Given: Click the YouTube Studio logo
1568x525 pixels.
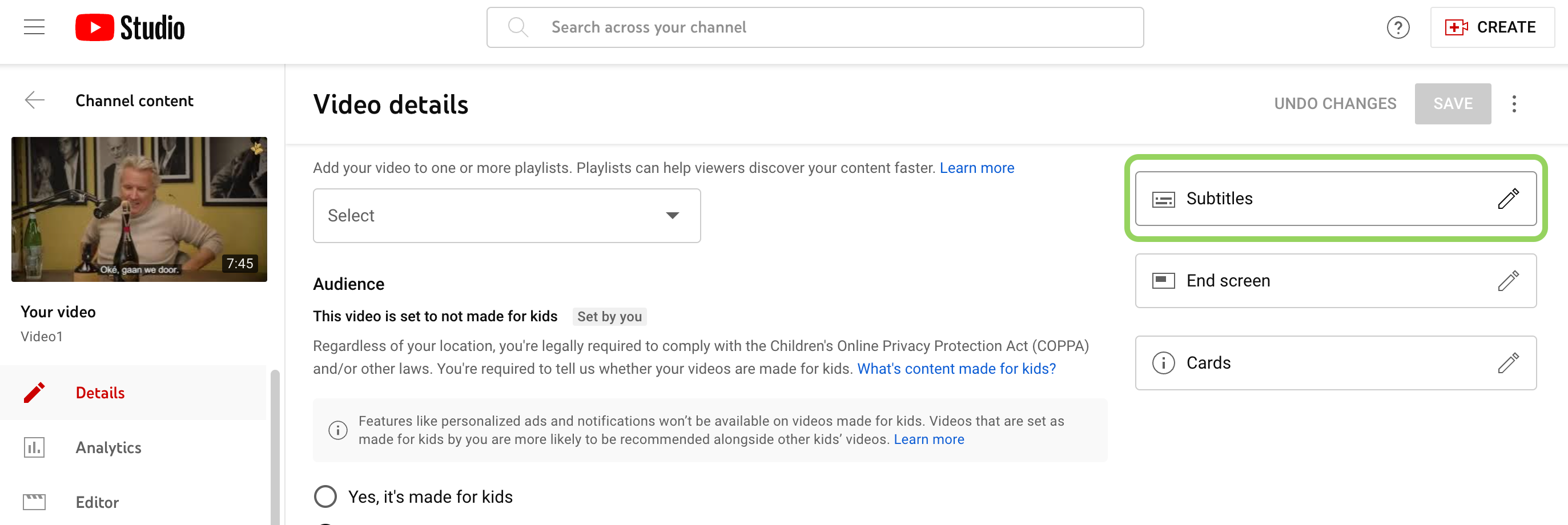Looking at the screenshot, I should click(x=130, y=27).
